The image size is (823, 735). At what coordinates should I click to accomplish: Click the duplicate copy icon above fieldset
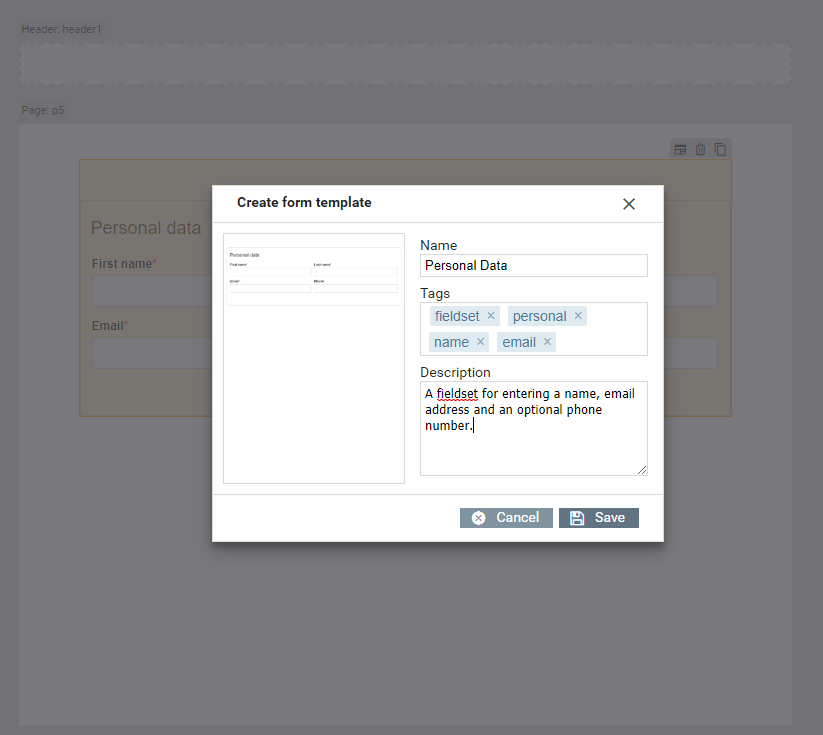click(720, 150)
